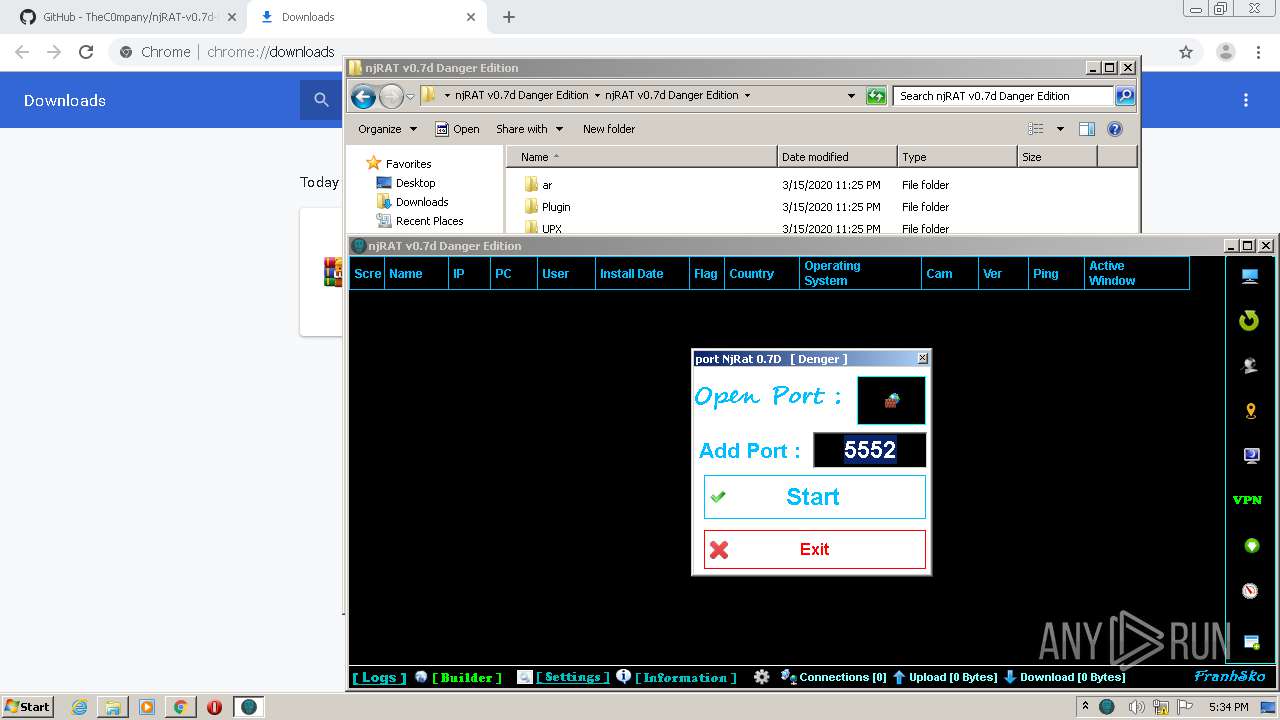Click Chrome icon in taskbar

(x=180, y=707)
